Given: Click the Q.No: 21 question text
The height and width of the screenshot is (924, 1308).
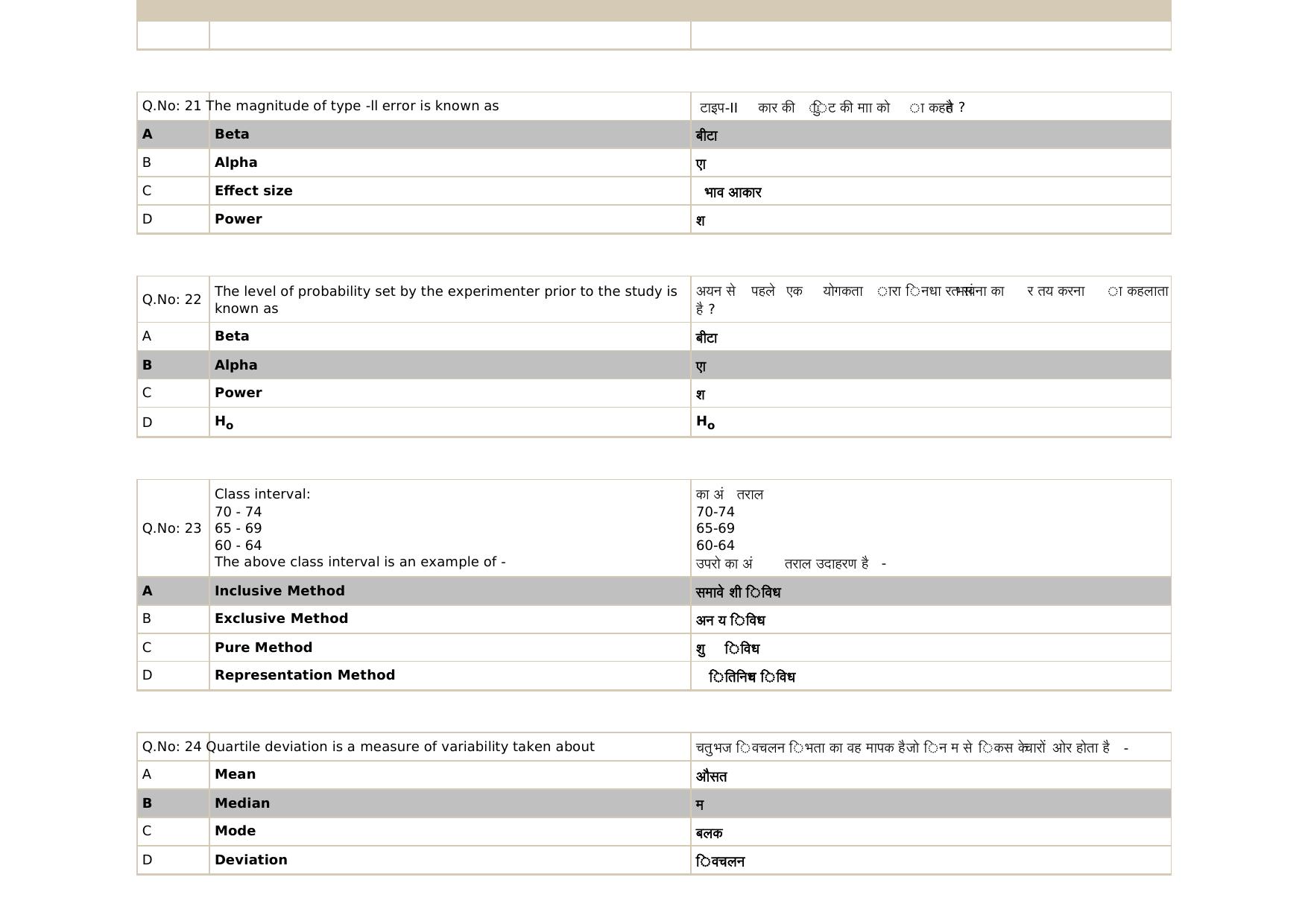Looking at the screenshot, I should pos(352,106).
